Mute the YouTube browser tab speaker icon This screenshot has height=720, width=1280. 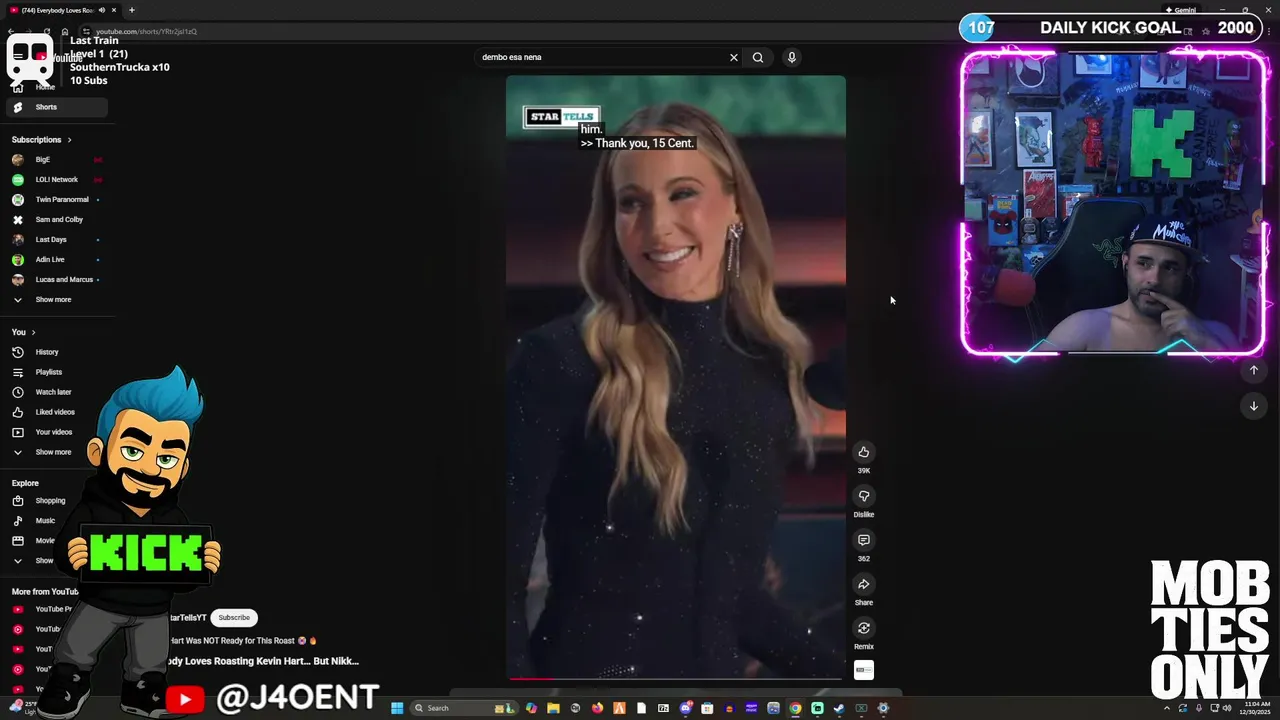point(101,10)
